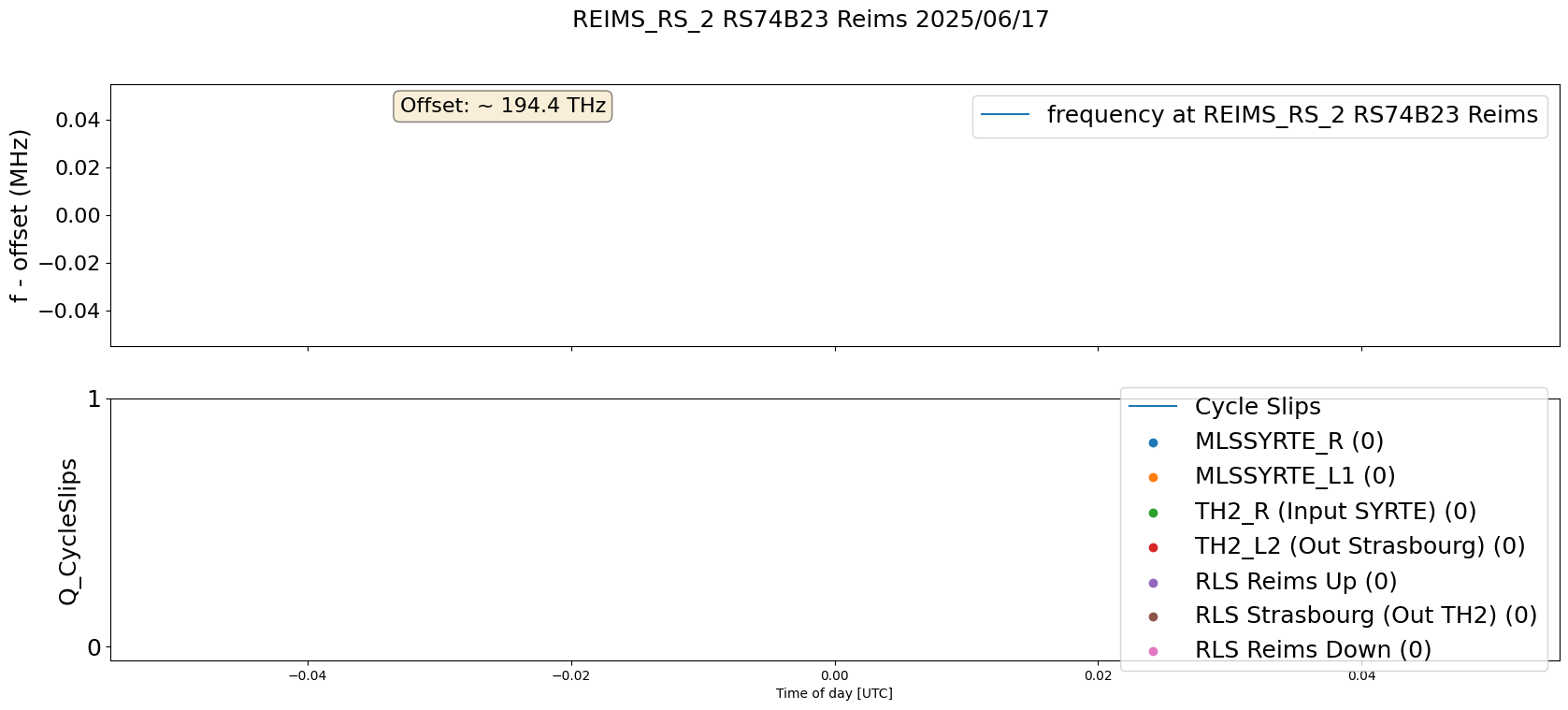Click the brown marker beside RLS Strasbourg
Viewport: 1568px width, 710px height.
pyautogui.click(x=1153, y=616)
